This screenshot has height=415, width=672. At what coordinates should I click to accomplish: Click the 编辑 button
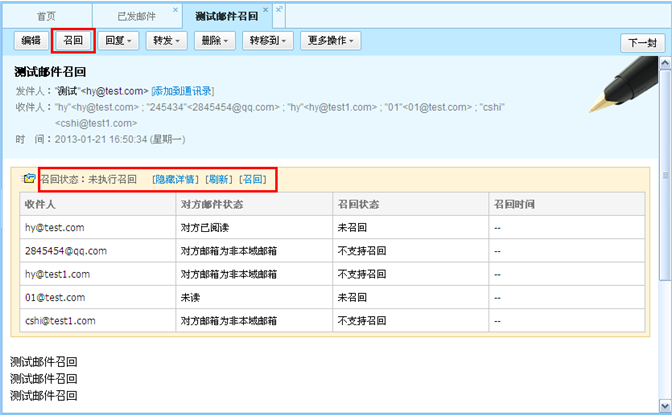pyautogui.click(x=31, y=41)
